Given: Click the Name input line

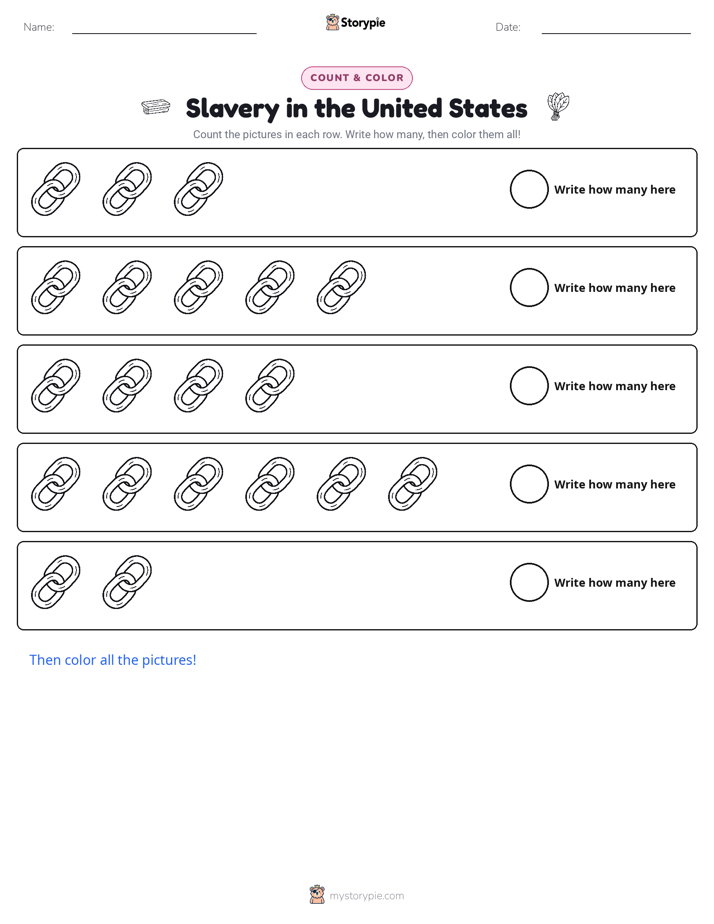Looking at the screenshot, I should click(x=164, y=33).
